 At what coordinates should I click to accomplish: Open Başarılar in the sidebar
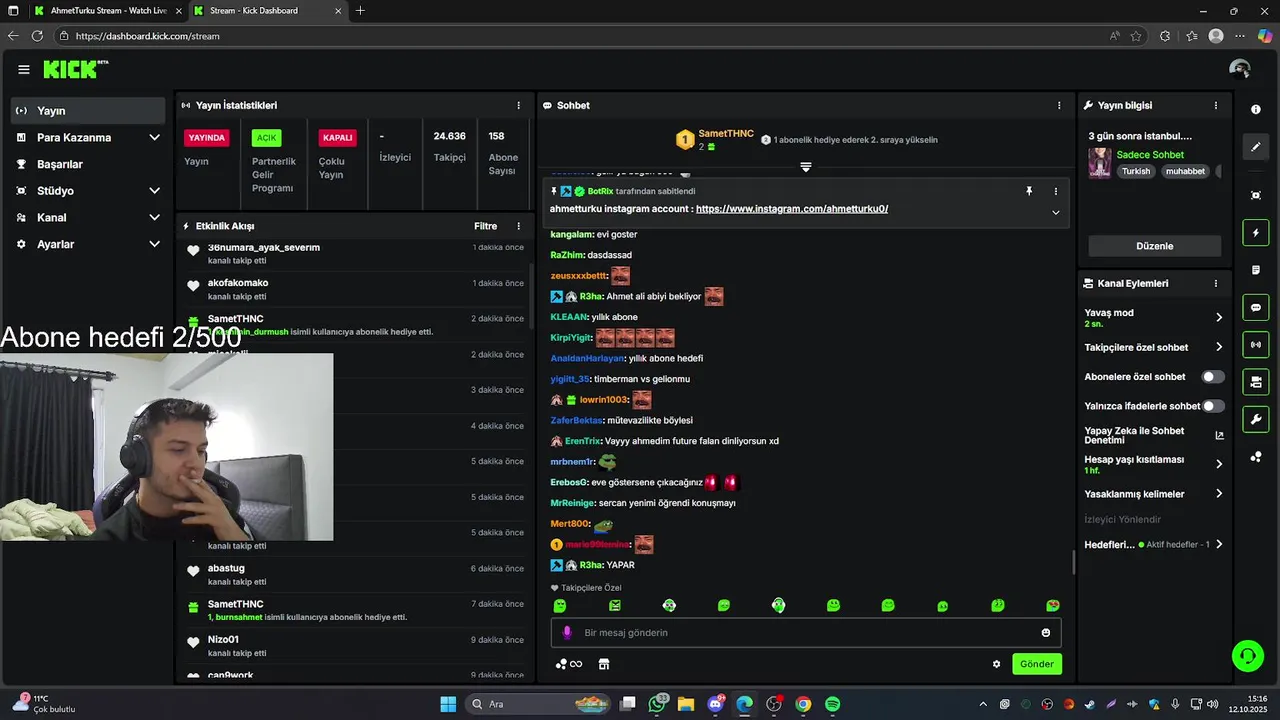point(88,164)
